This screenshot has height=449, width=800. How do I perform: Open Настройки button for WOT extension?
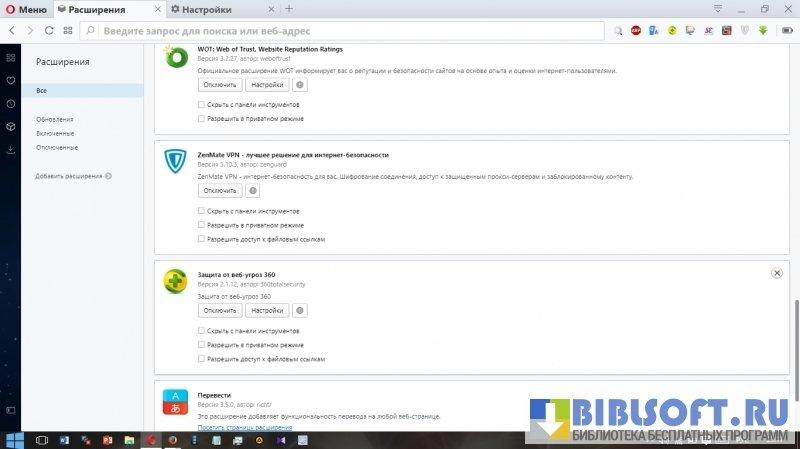(x=267, y=85)
